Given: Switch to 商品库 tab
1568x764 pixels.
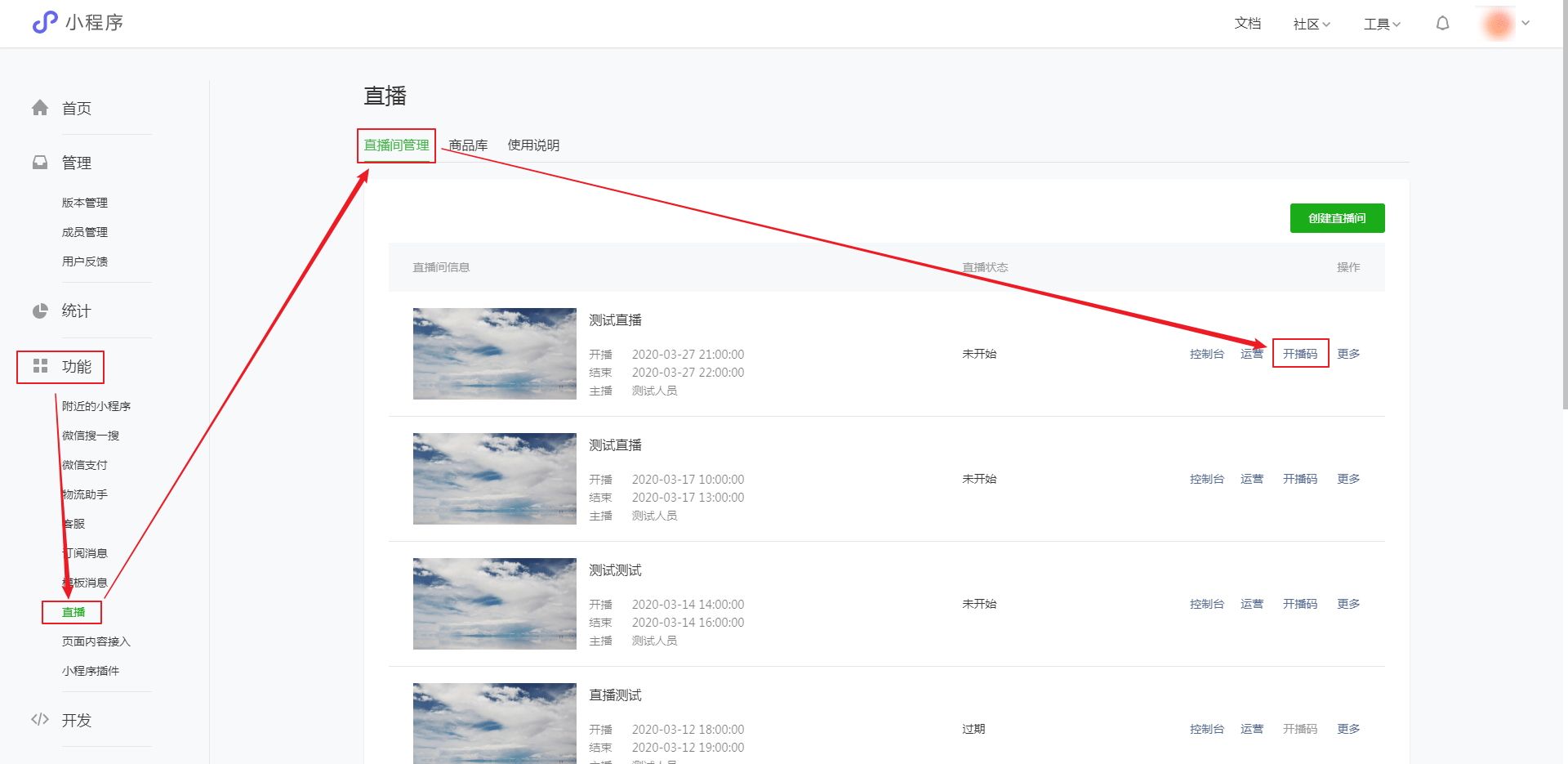Looking at the screenshot, I should click(x=468, y=145).
